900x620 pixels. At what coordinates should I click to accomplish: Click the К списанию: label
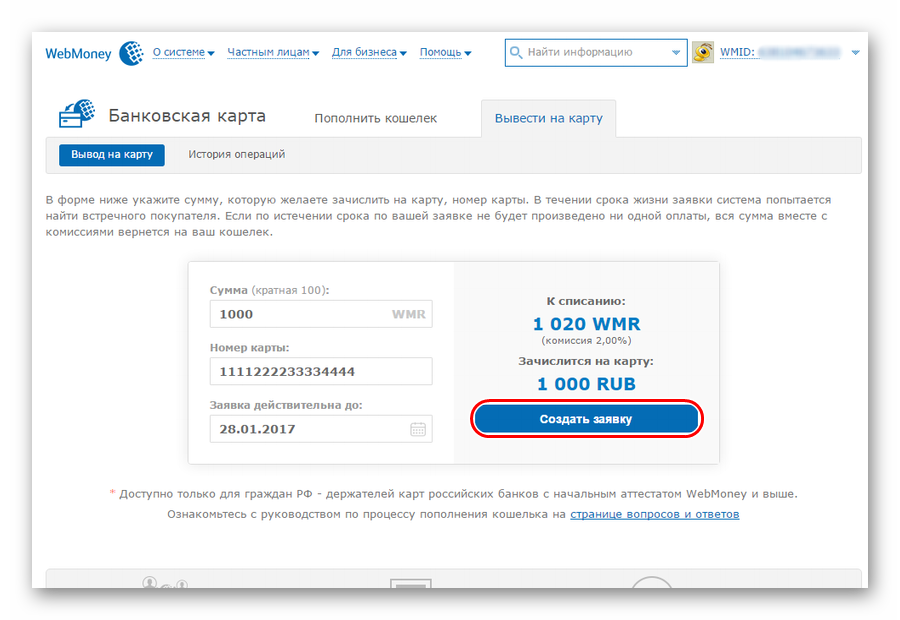point(586,301)
